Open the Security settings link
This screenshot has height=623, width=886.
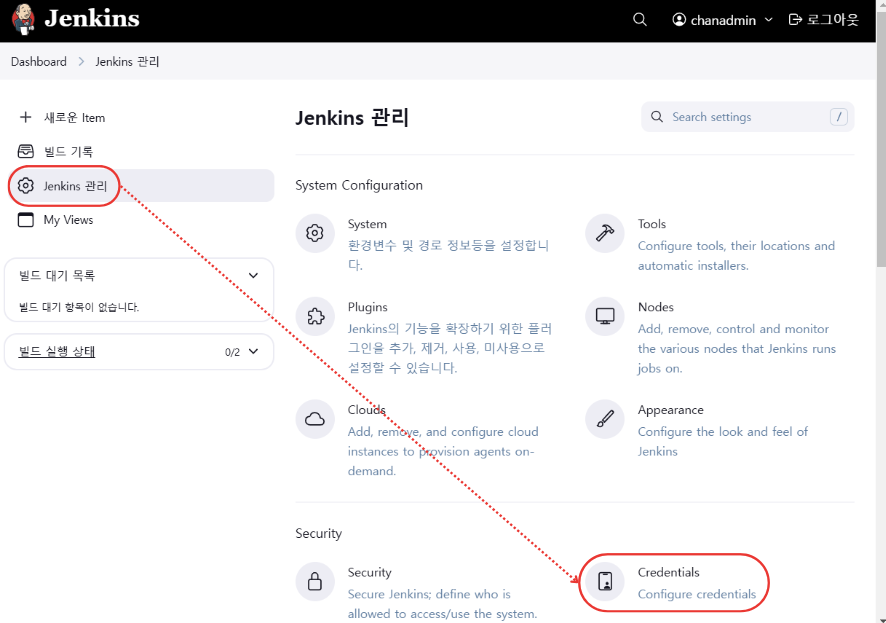click(370, 572)
